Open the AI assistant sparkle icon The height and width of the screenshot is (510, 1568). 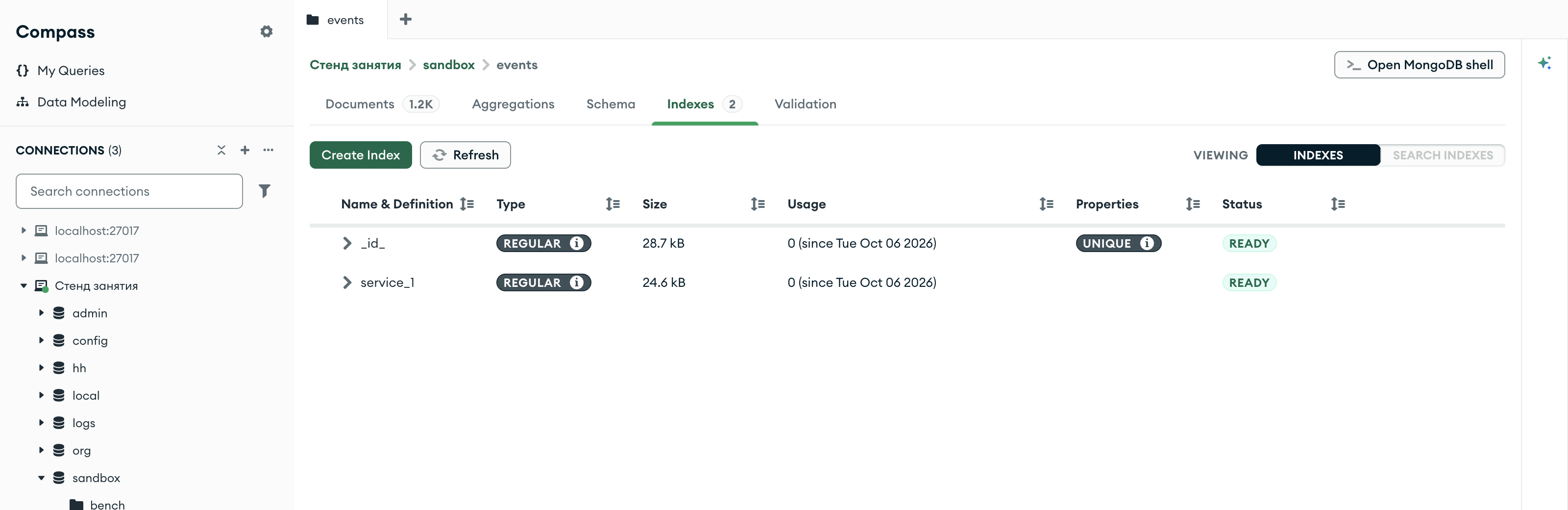[1544, 63]
